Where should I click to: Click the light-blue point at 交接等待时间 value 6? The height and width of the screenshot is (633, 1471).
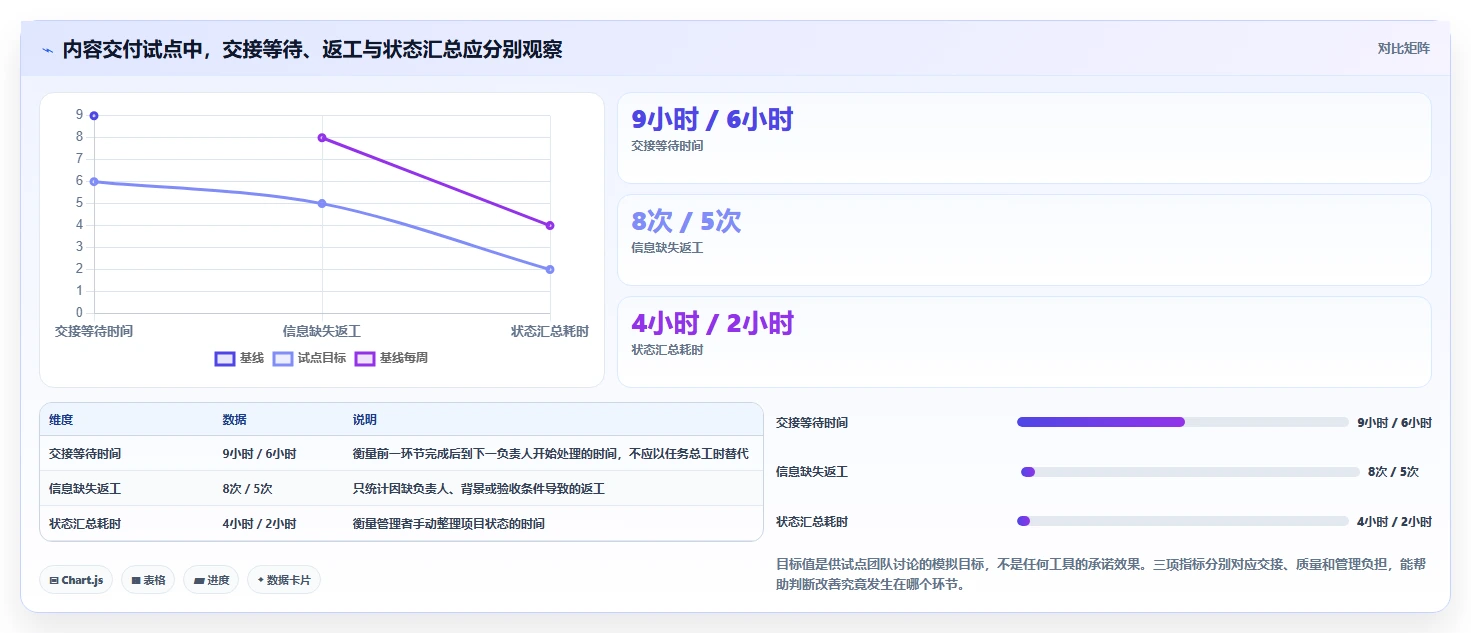click(x=94, y=182)
